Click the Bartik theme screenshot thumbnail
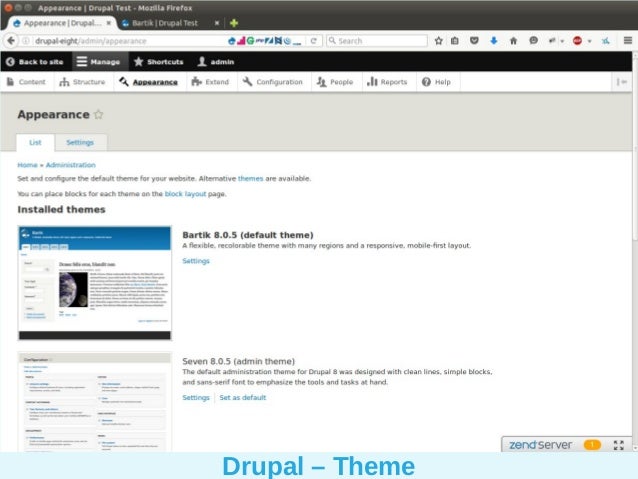The width and height of the screenshot is (638, 479). click(x=94, y=283)
